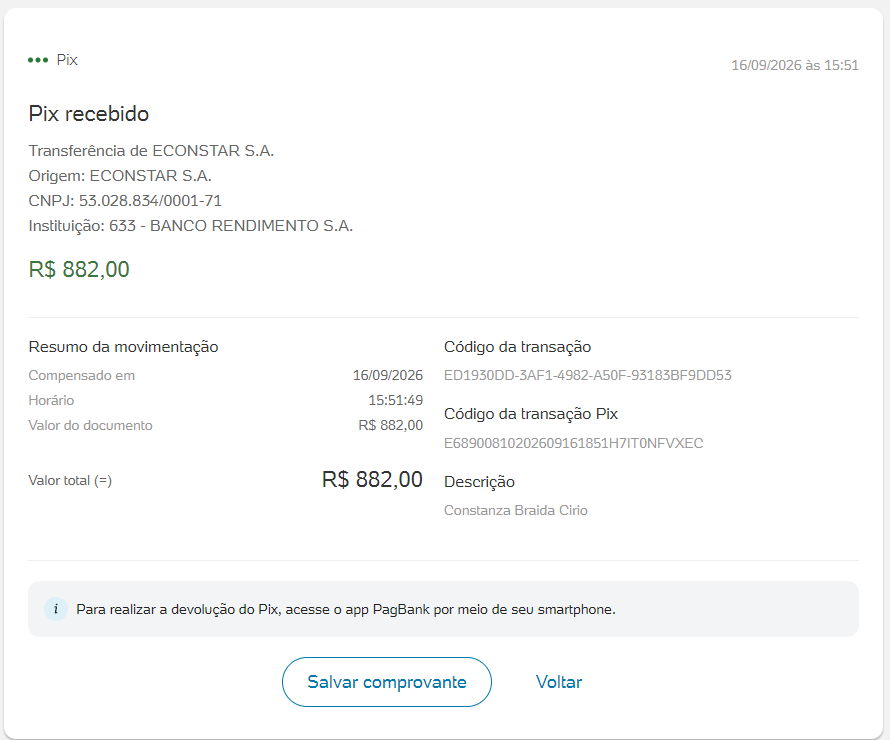This screenshot has width=890, height=740.
Task: Click the Pix transaction code E68900810 text
Action: click(573, 443)
